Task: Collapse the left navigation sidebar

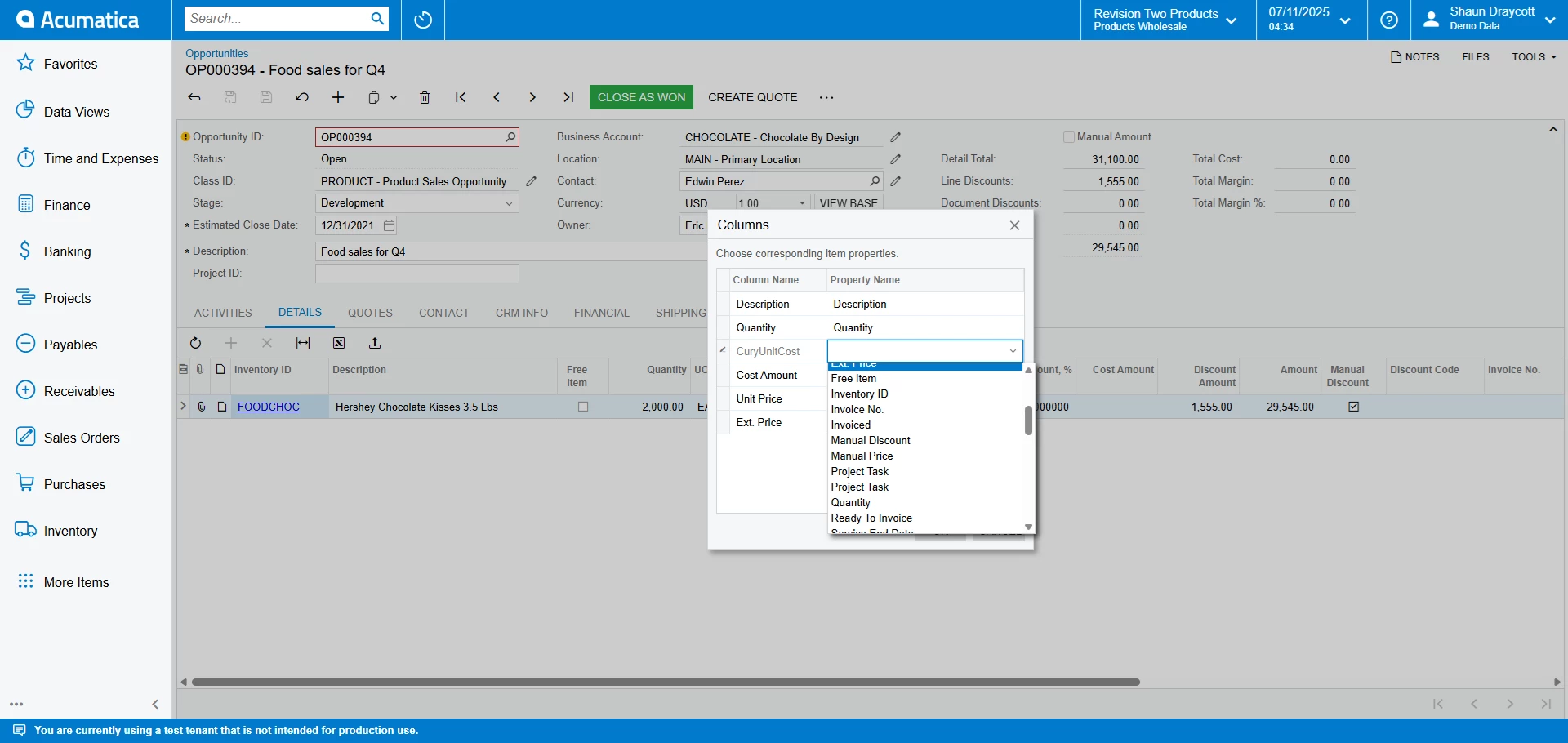Action: 155,704
